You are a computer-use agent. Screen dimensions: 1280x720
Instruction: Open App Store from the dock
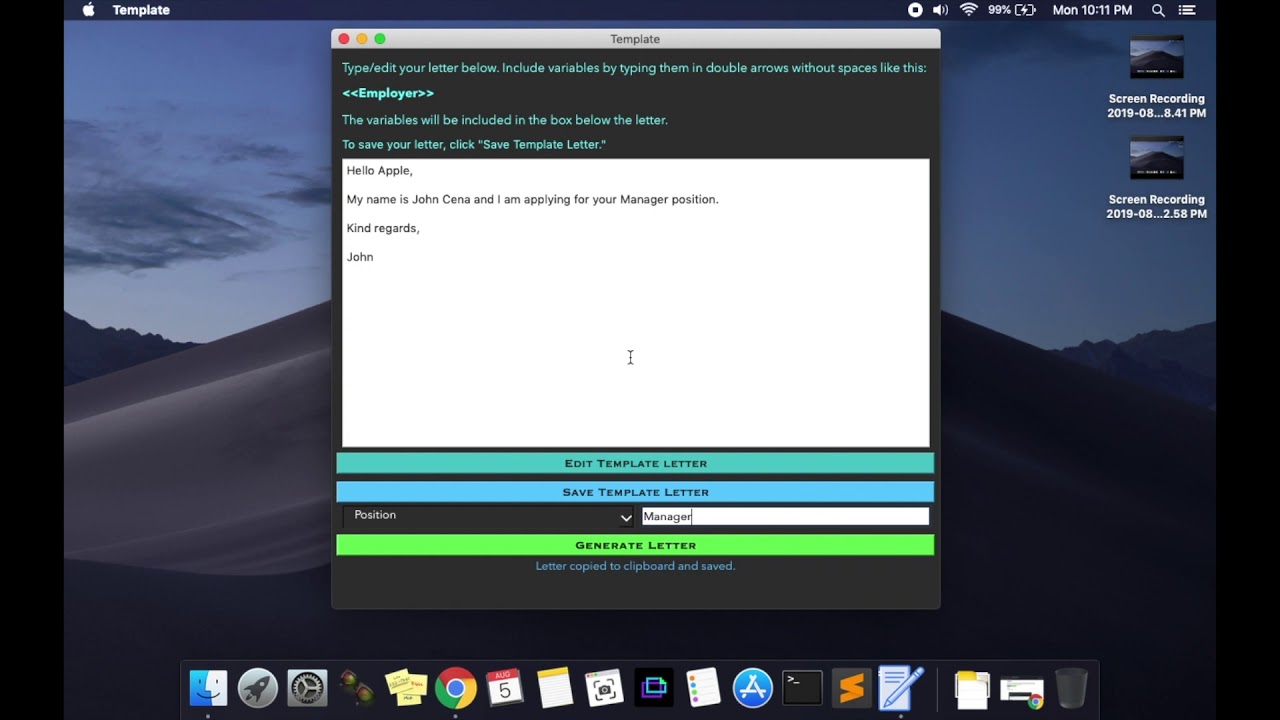[x=752, y=688]
